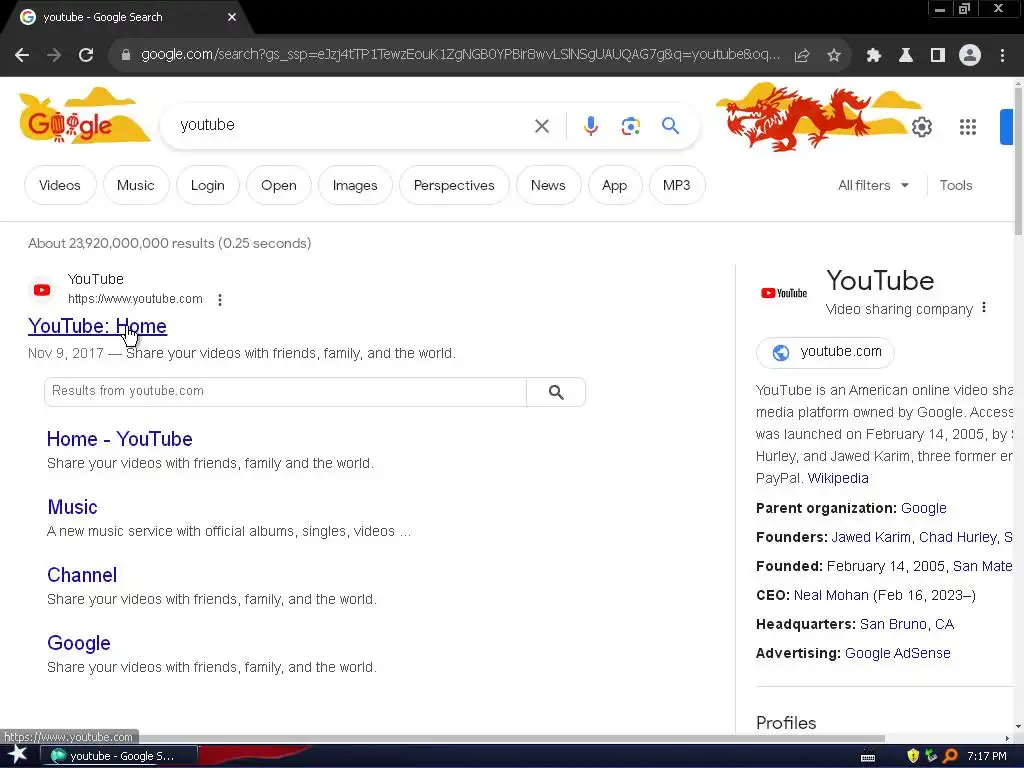Screen dimensions: 1024x768
Task: Open the Extensions puzzle icon
Action: (874, 56)
